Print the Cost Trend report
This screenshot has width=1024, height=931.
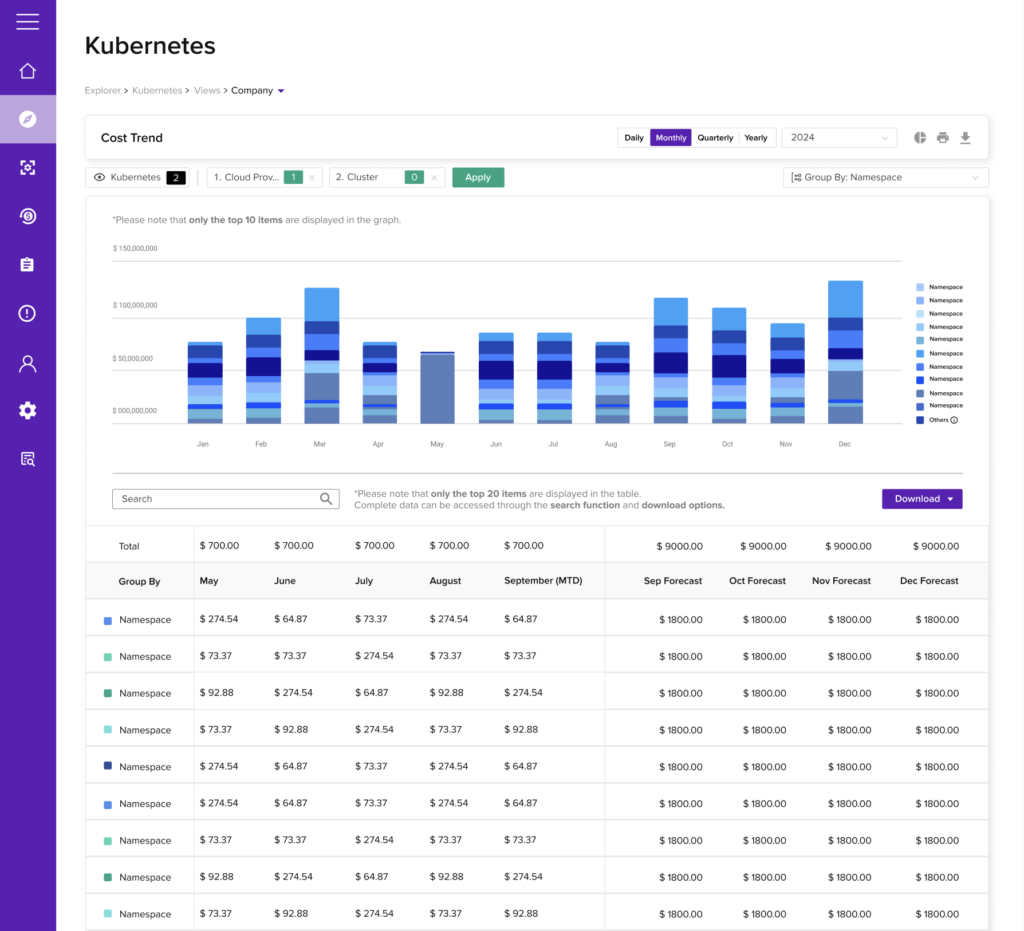pyautogui.click(x=942, y=138)
